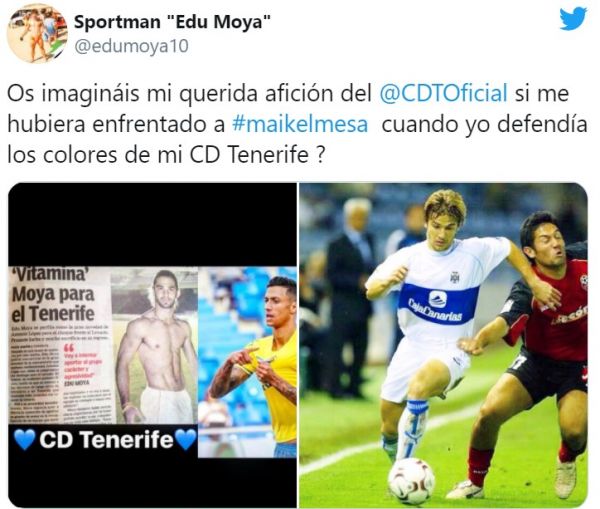The width and height of the screenshot is (600, 509).
Task: Click the soccer ball in the photo
Action: pos(411,481)
